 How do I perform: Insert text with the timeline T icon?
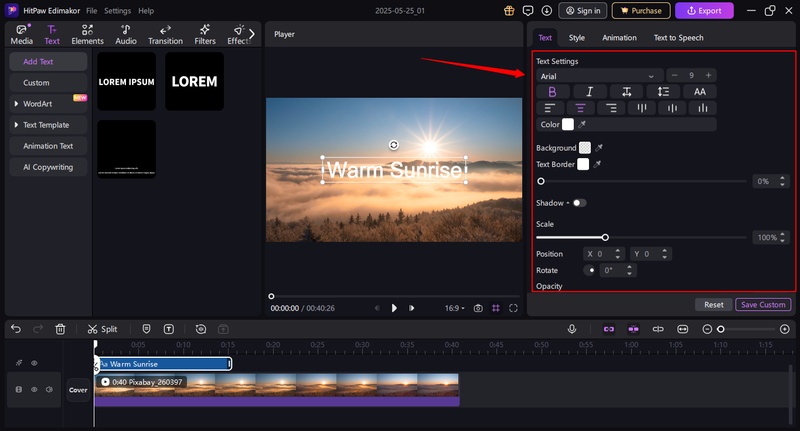[169, 329]
